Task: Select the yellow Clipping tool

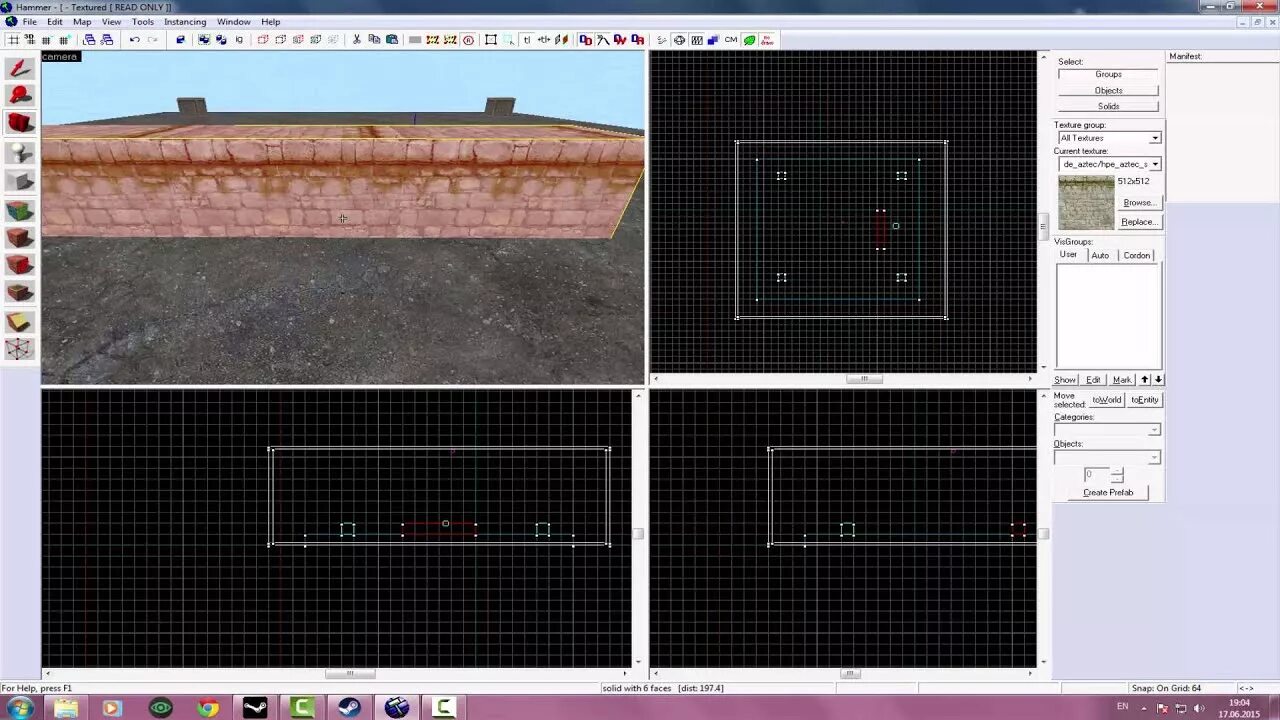Action: 20,321
